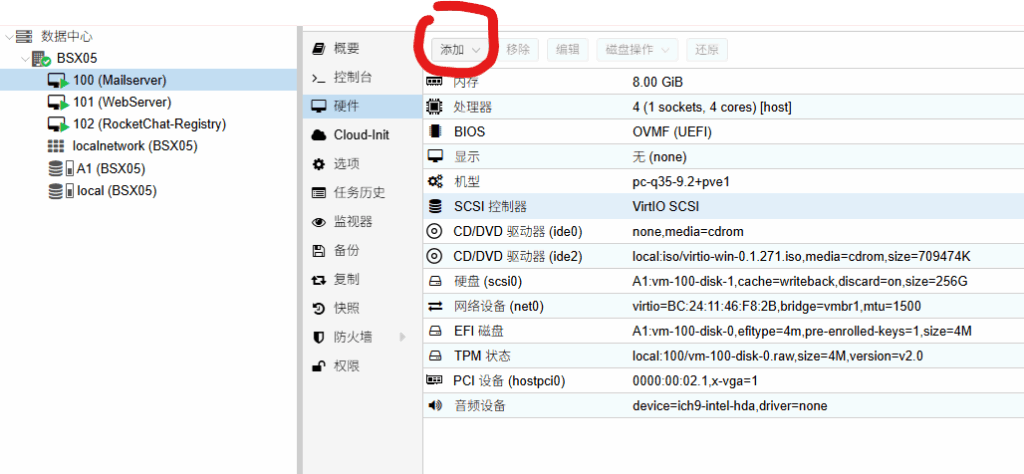Viewport: 1024px width, 474px height.
Task: Click the 还原 button
Action: [707, 50]
